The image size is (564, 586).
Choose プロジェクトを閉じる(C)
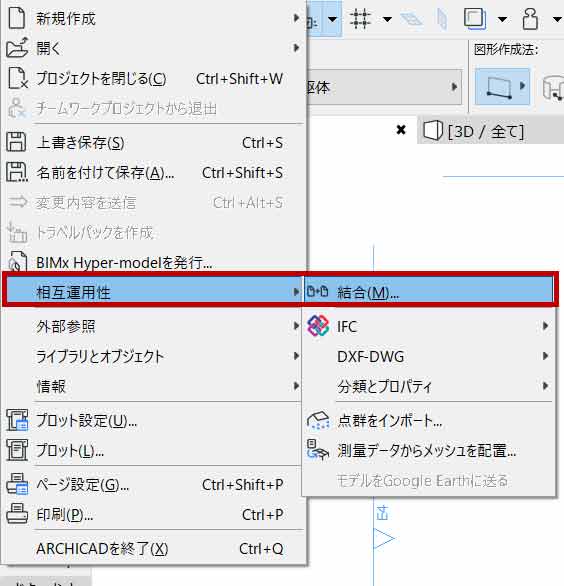click(x=153, y=78)
